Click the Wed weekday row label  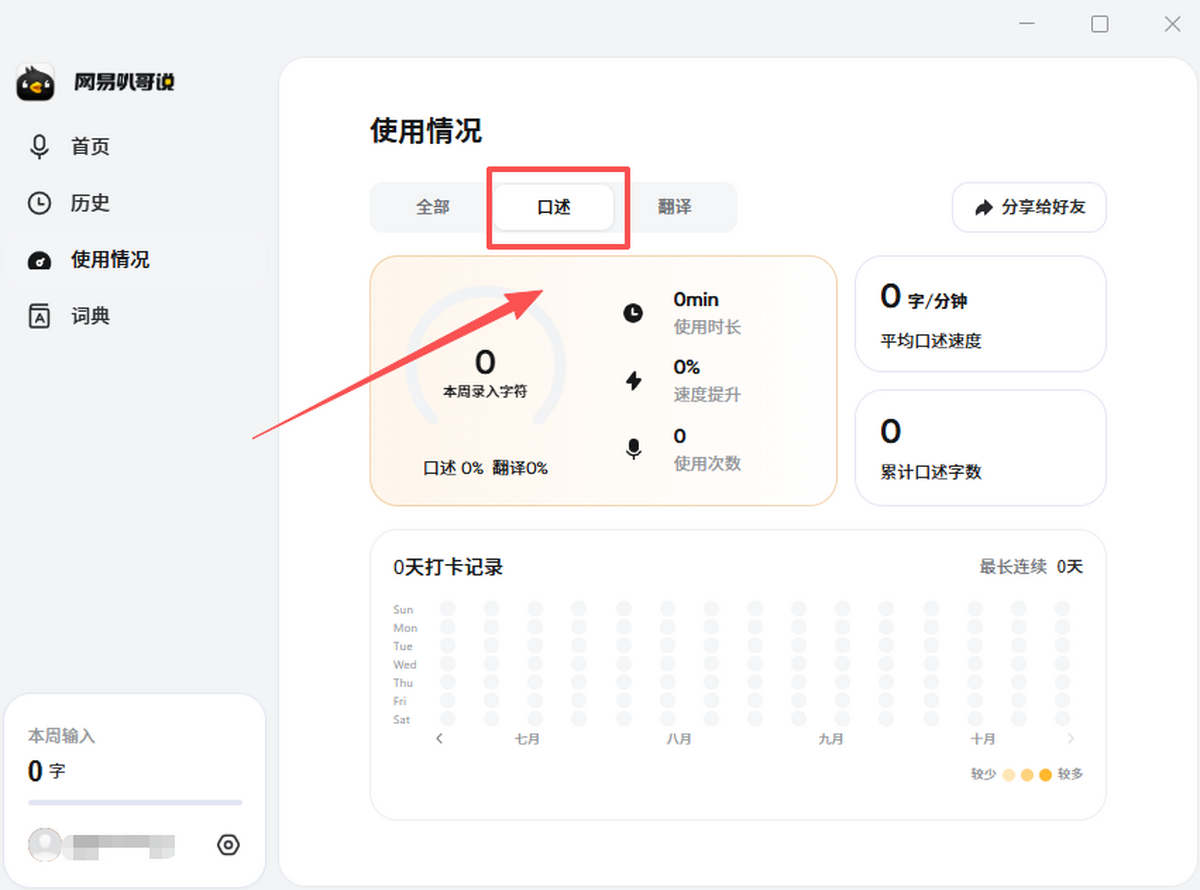click(x=405, y=665)
